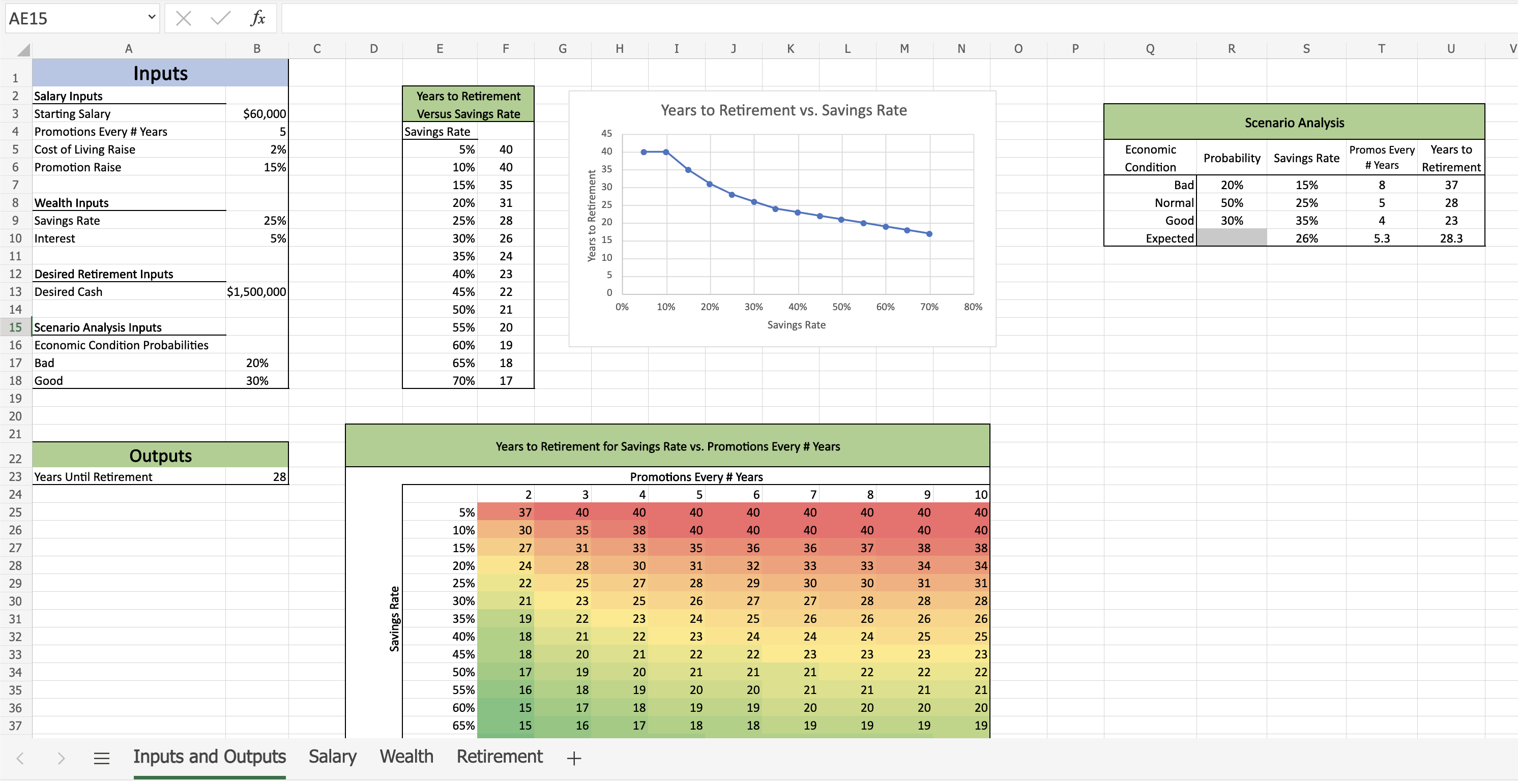Go to the Retirement sheet tab
1518x784 pixels.
pos(499,757)
